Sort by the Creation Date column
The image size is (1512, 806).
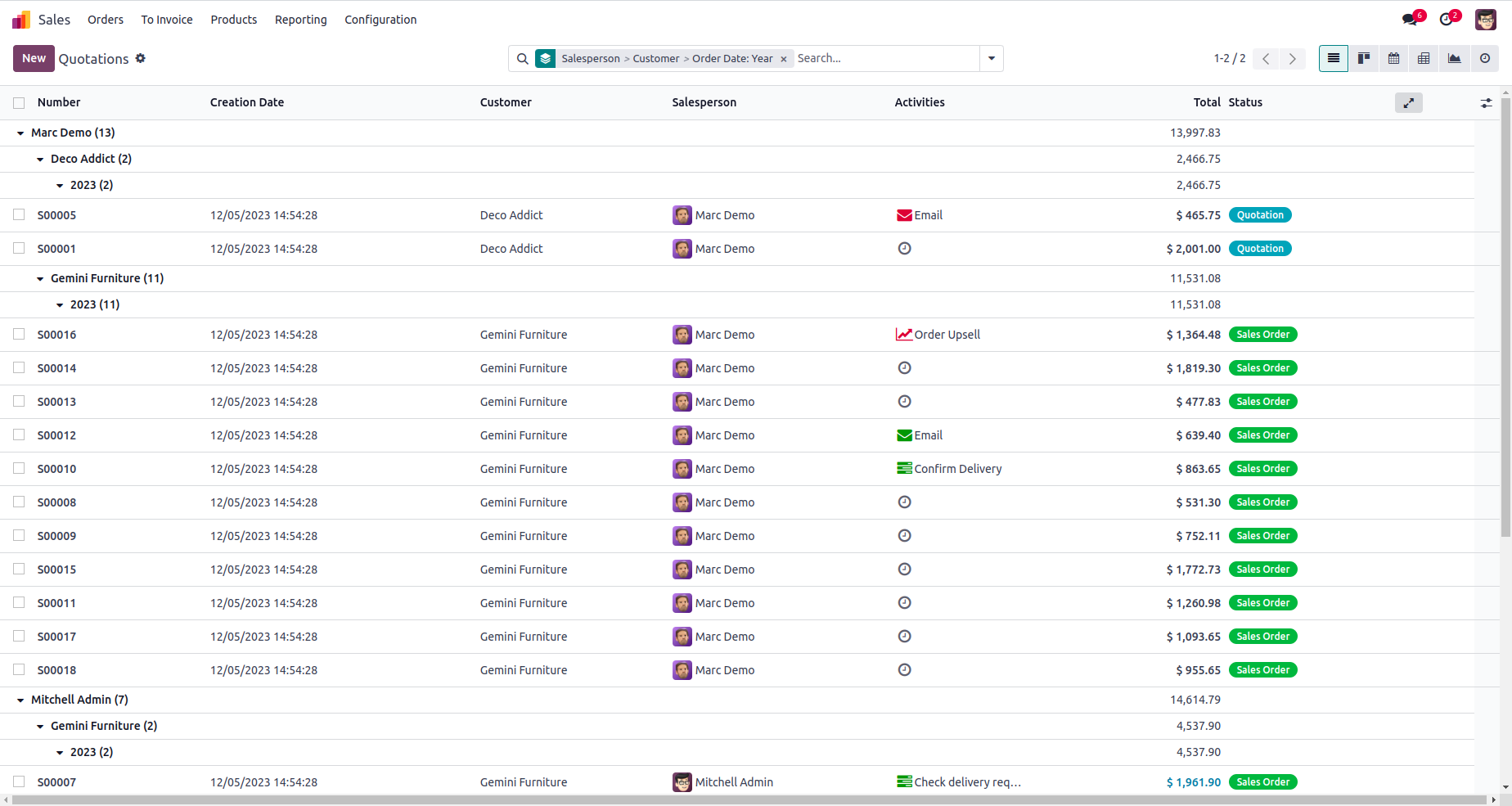[247, 102]
